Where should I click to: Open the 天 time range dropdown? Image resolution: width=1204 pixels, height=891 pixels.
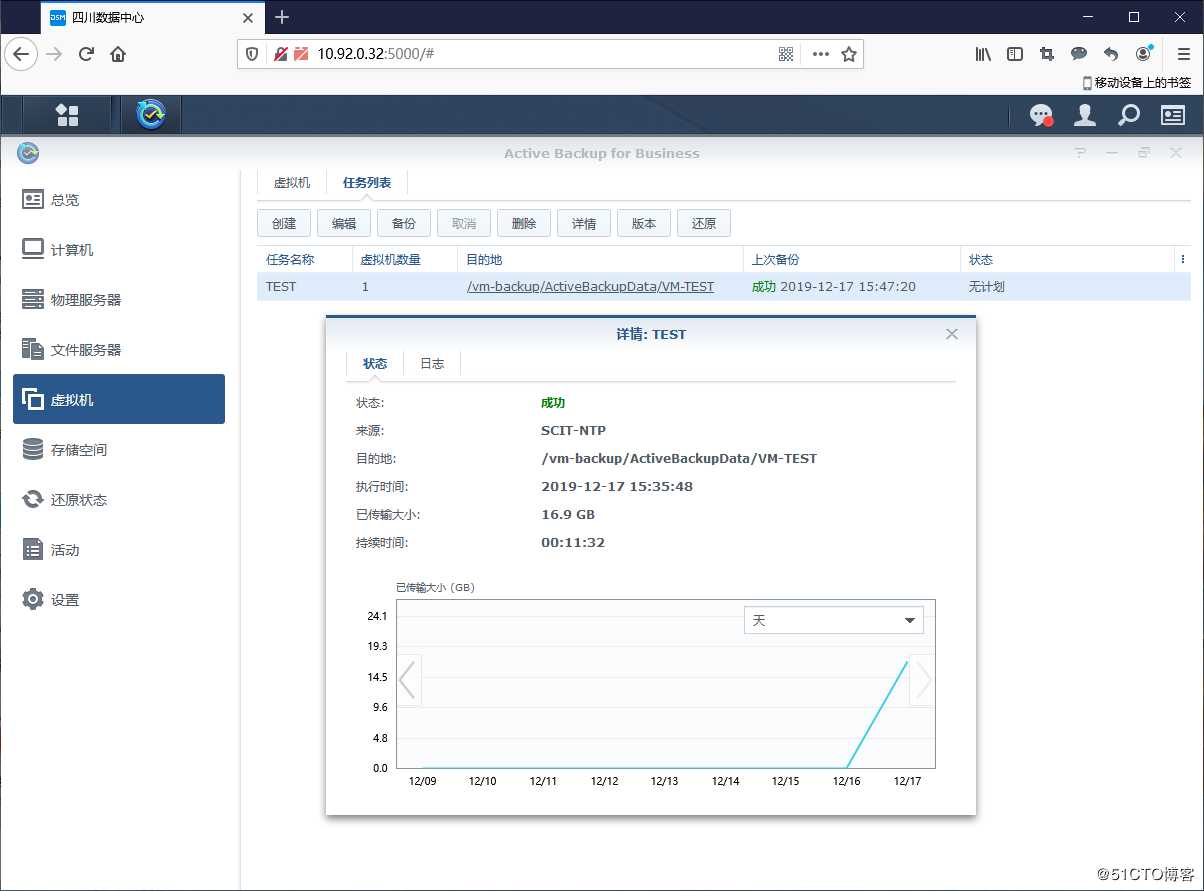coord(833,620)
